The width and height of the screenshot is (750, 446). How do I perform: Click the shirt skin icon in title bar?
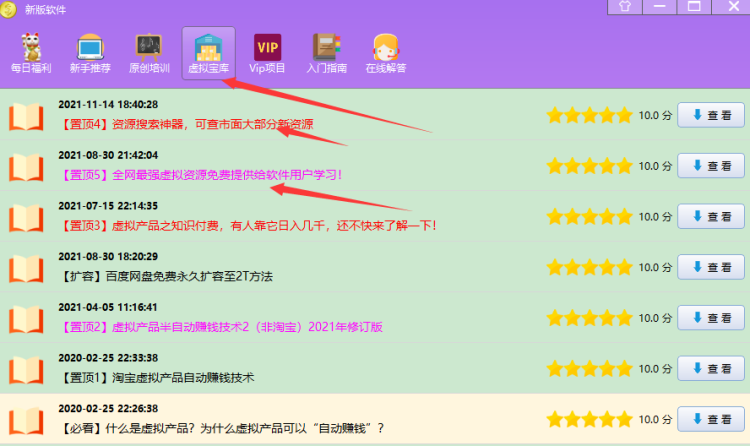click(x=627, y=7)
